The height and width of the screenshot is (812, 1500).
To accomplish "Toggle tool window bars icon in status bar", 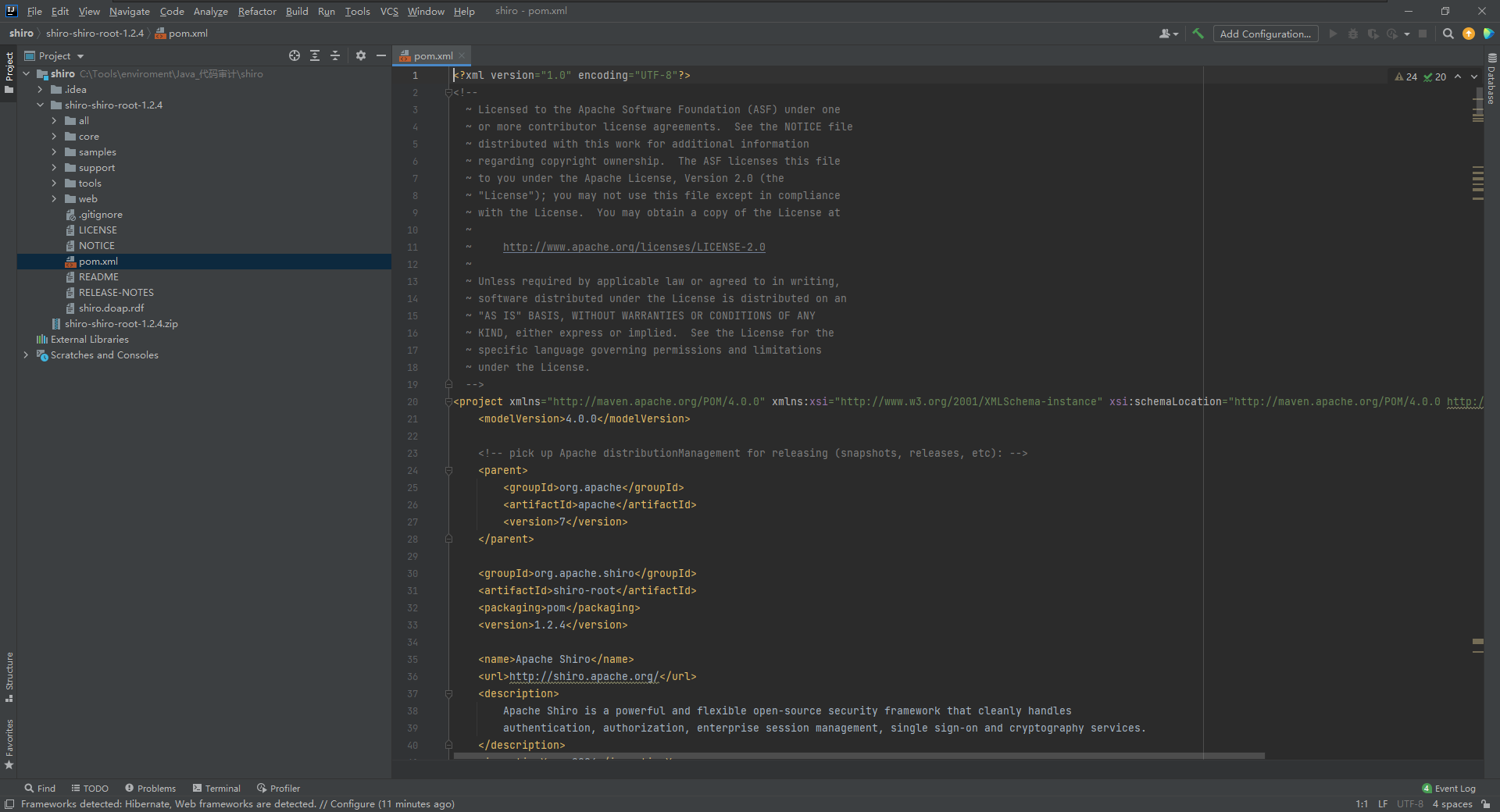I will (9, 803).
